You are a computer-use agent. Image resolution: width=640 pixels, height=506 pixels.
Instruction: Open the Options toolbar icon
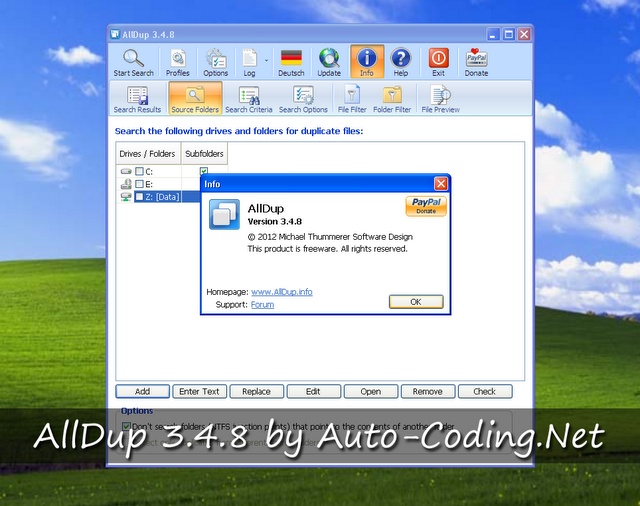pos(216,58)
